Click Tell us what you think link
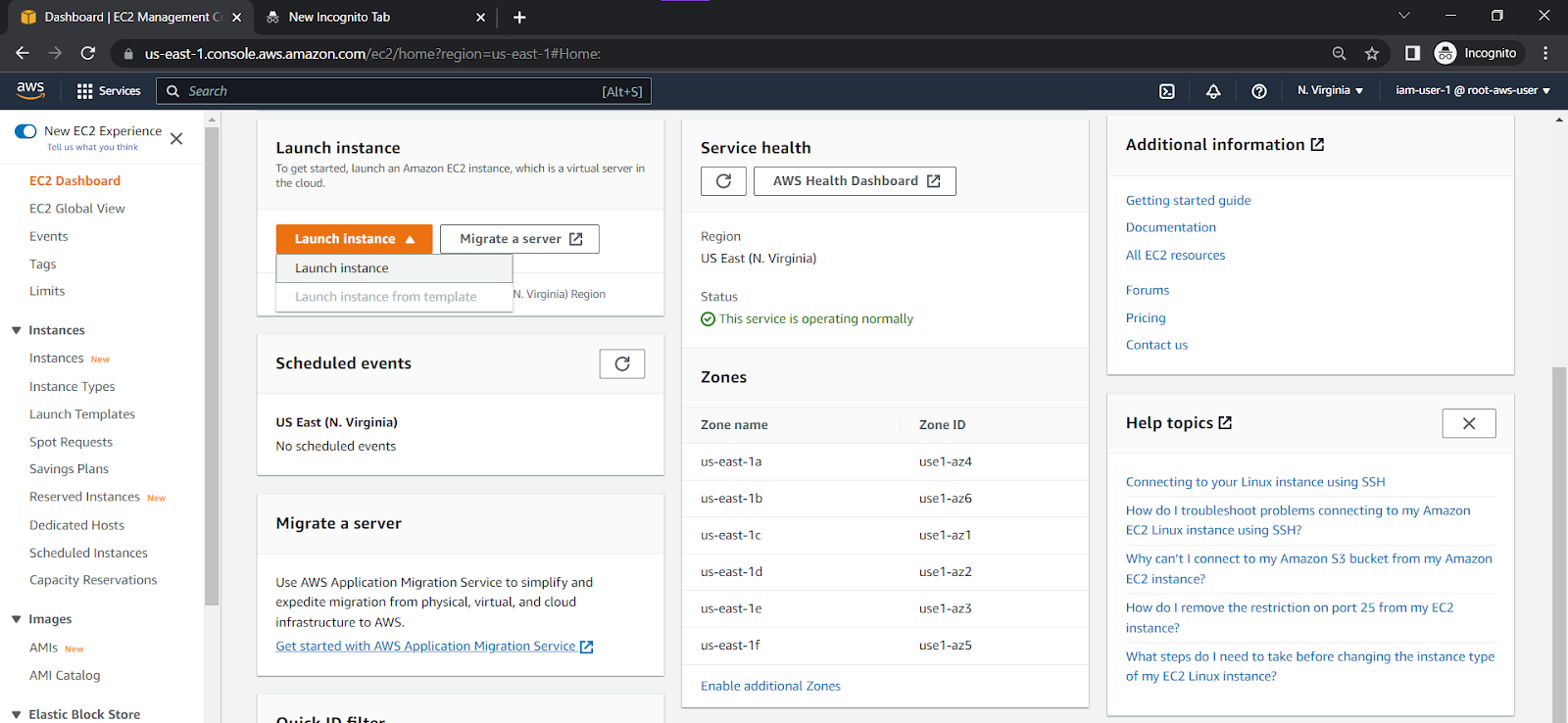 (92, 147)
